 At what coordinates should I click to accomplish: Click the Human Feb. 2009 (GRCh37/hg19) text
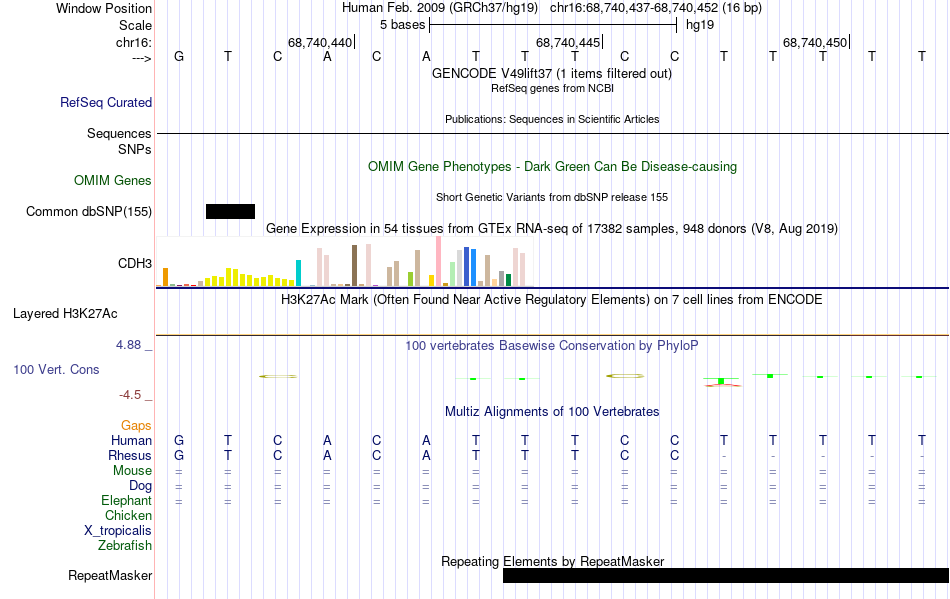440,8
